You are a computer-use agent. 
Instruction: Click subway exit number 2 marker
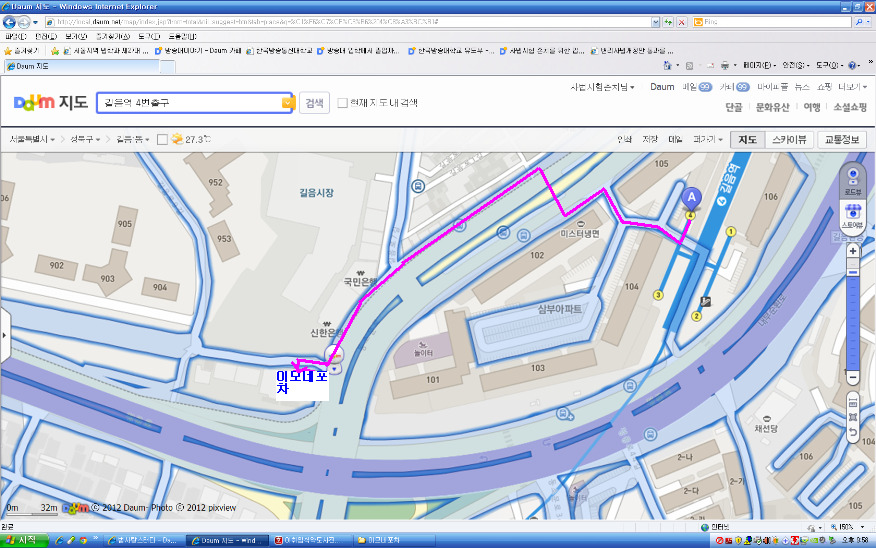point(696,316)
